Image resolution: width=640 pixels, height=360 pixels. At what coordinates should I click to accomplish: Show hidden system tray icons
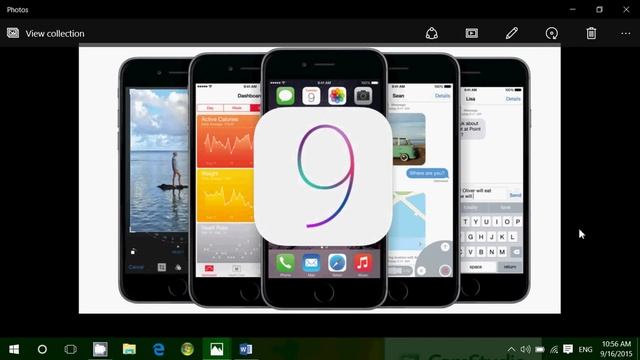click(511, 349)
